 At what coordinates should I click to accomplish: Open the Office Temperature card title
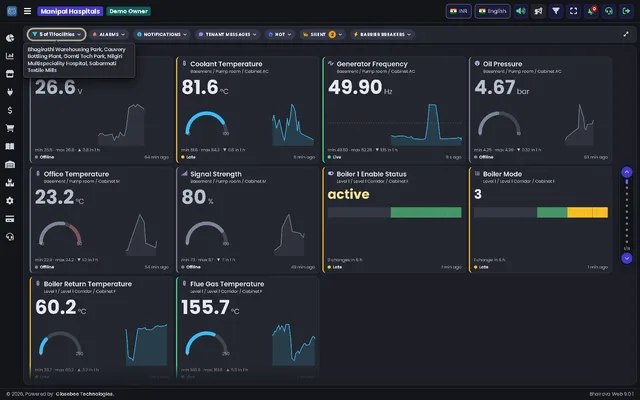point(76,174)
